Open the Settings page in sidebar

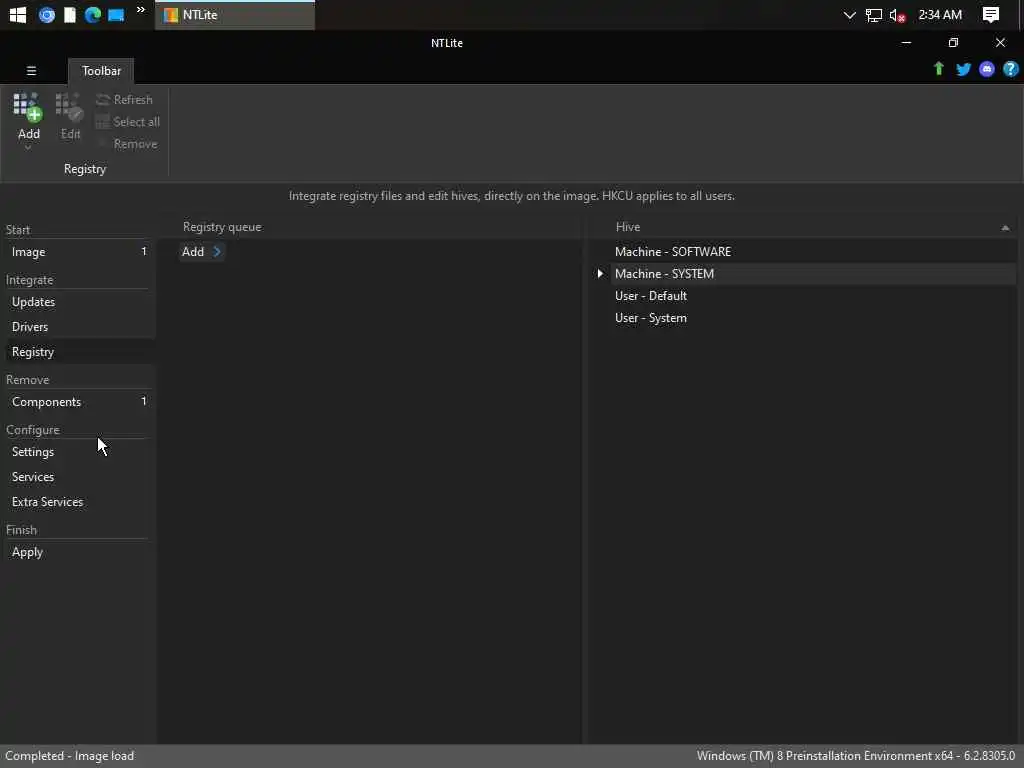(x=78, y=451)
